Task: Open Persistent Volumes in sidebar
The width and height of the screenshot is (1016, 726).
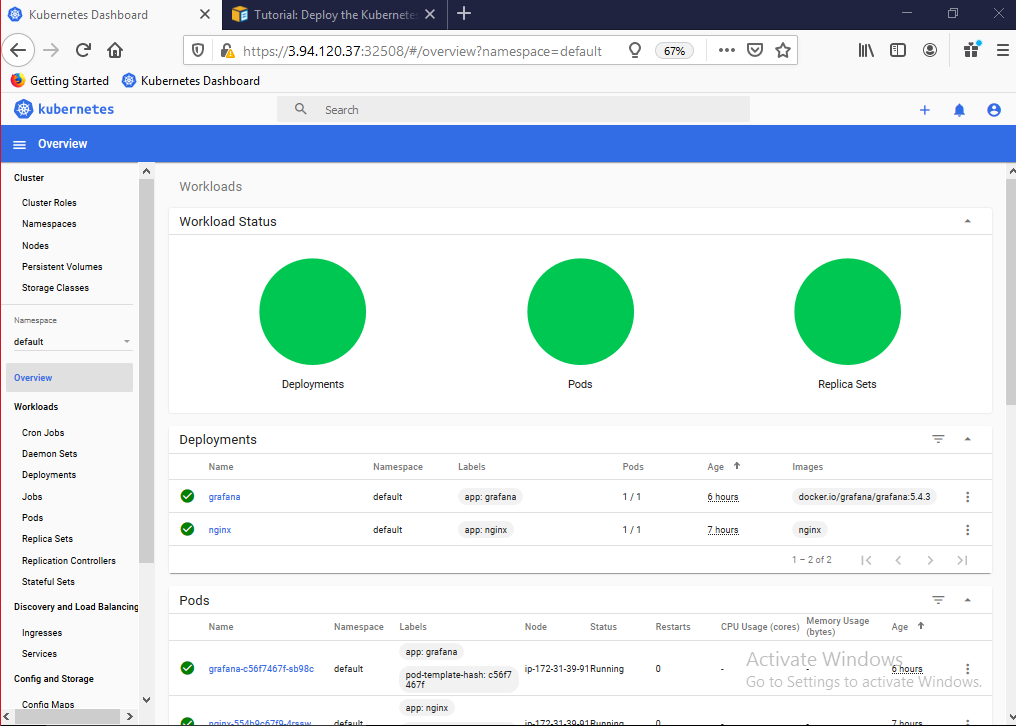Action: point(62,266)
